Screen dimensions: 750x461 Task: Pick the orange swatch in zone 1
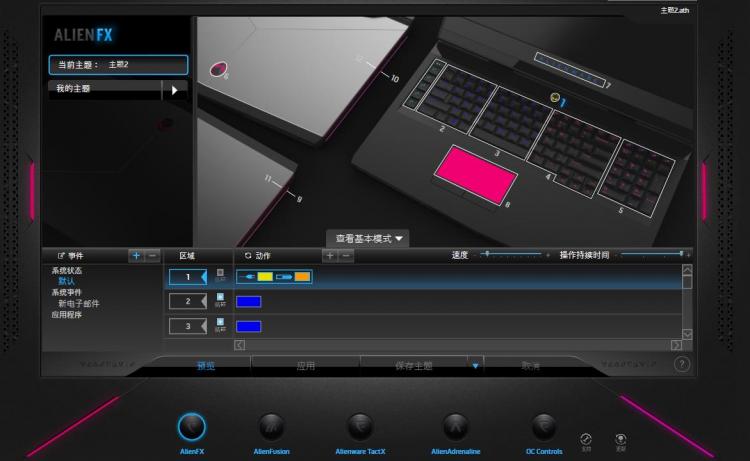point(302,276)
